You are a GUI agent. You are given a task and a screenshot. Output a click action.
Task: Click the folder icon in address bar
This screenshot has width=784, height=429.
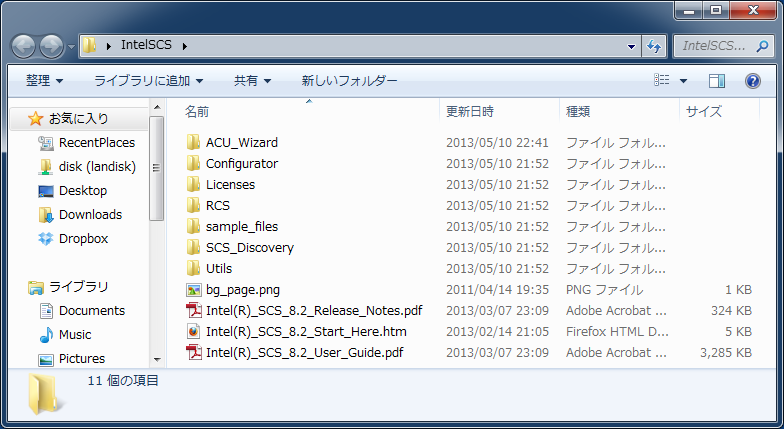coord(90,46)
